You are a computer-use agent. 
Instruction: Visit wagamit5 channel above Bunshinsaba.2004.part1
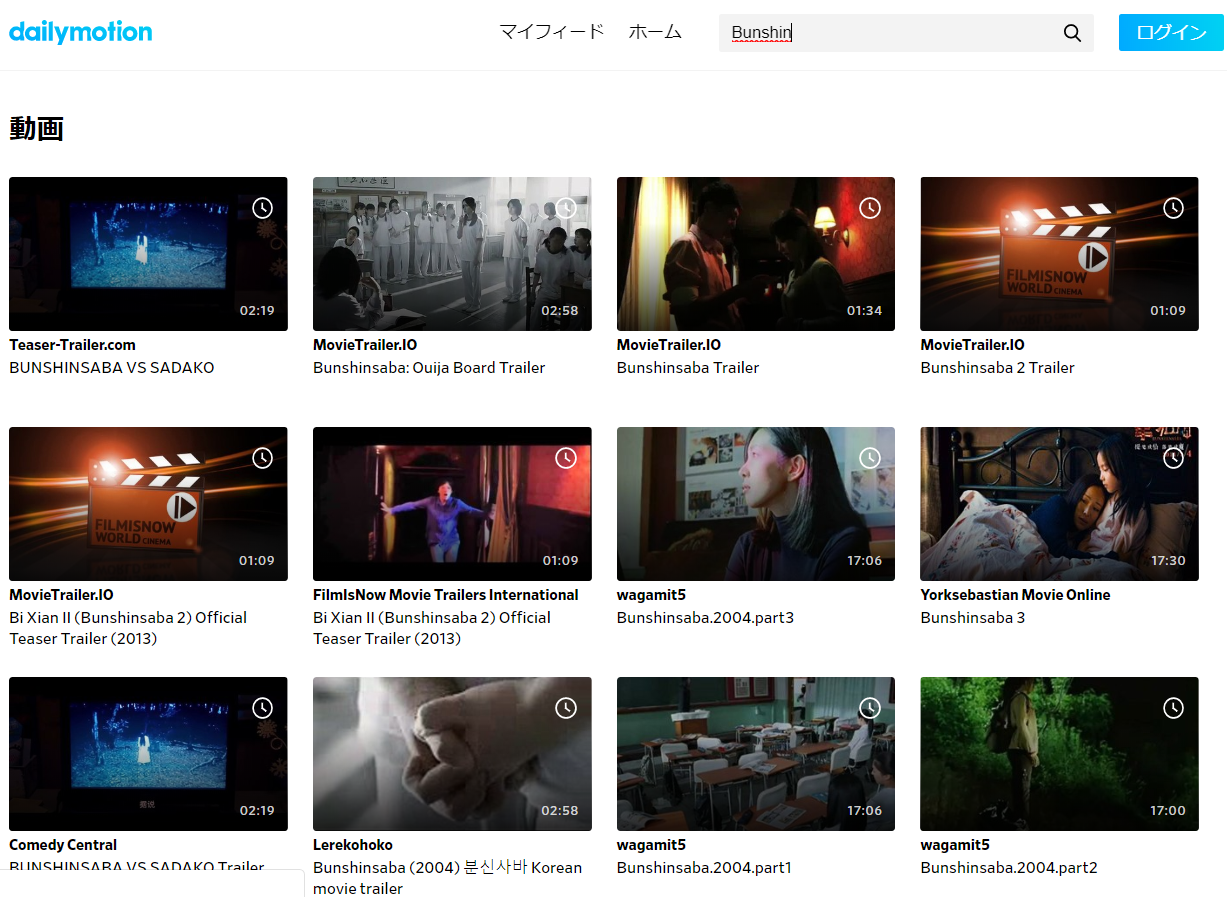point(651,845)
